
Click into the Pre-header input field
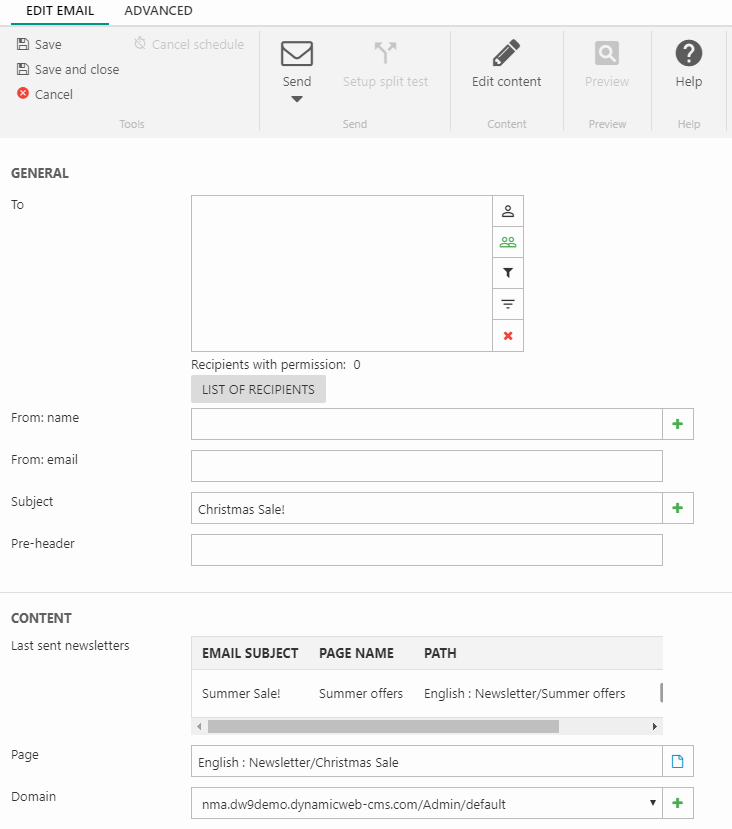(x=427, y=550)
